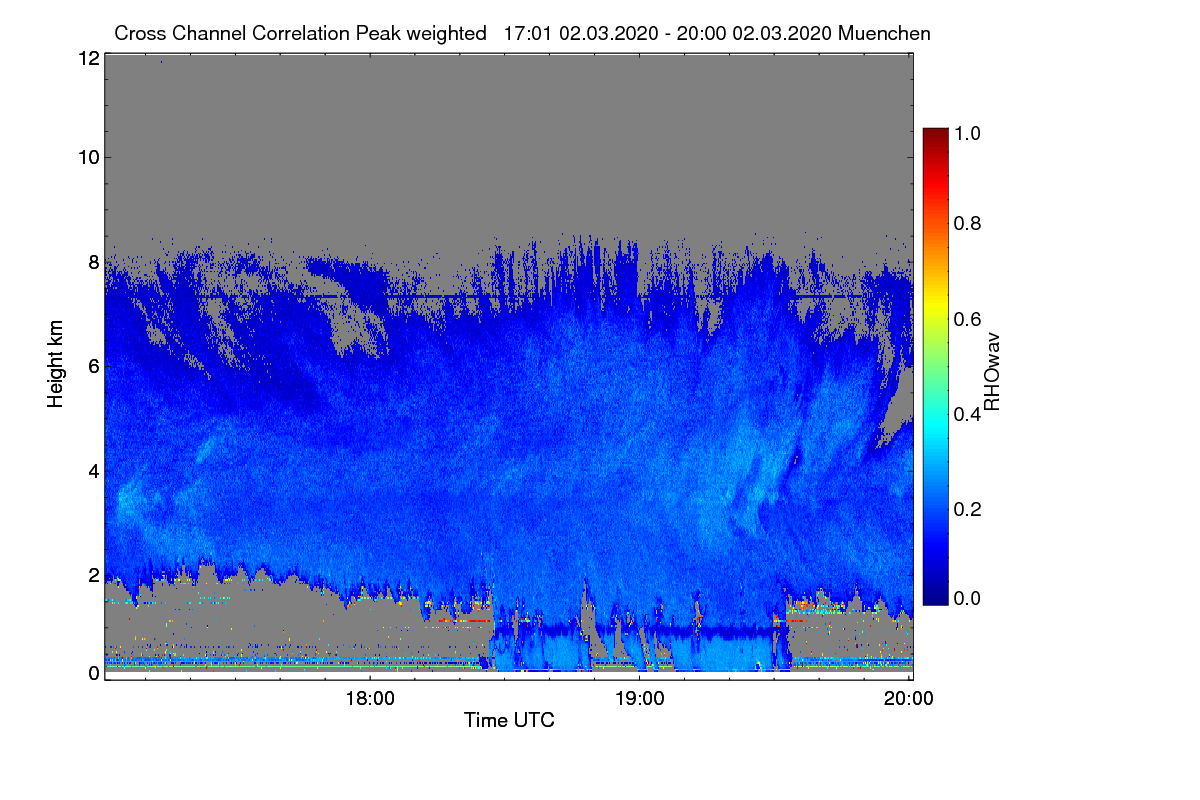Screen dimensions: 1200x800
Task: Click the dark blue bottom of colorbar
Action: click(x=935, y=597)
